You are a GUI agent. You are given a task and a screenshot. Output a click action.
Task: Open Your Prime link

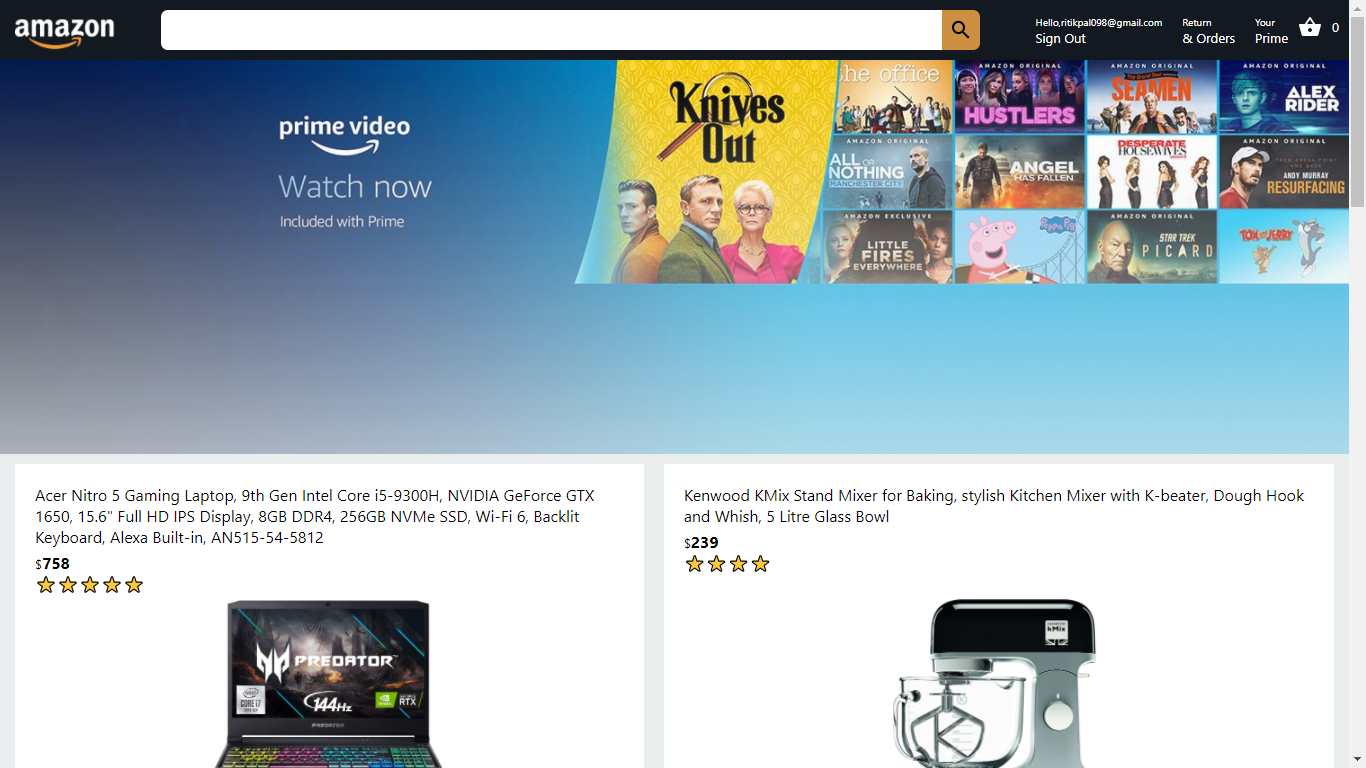[x=1271, y=30]
